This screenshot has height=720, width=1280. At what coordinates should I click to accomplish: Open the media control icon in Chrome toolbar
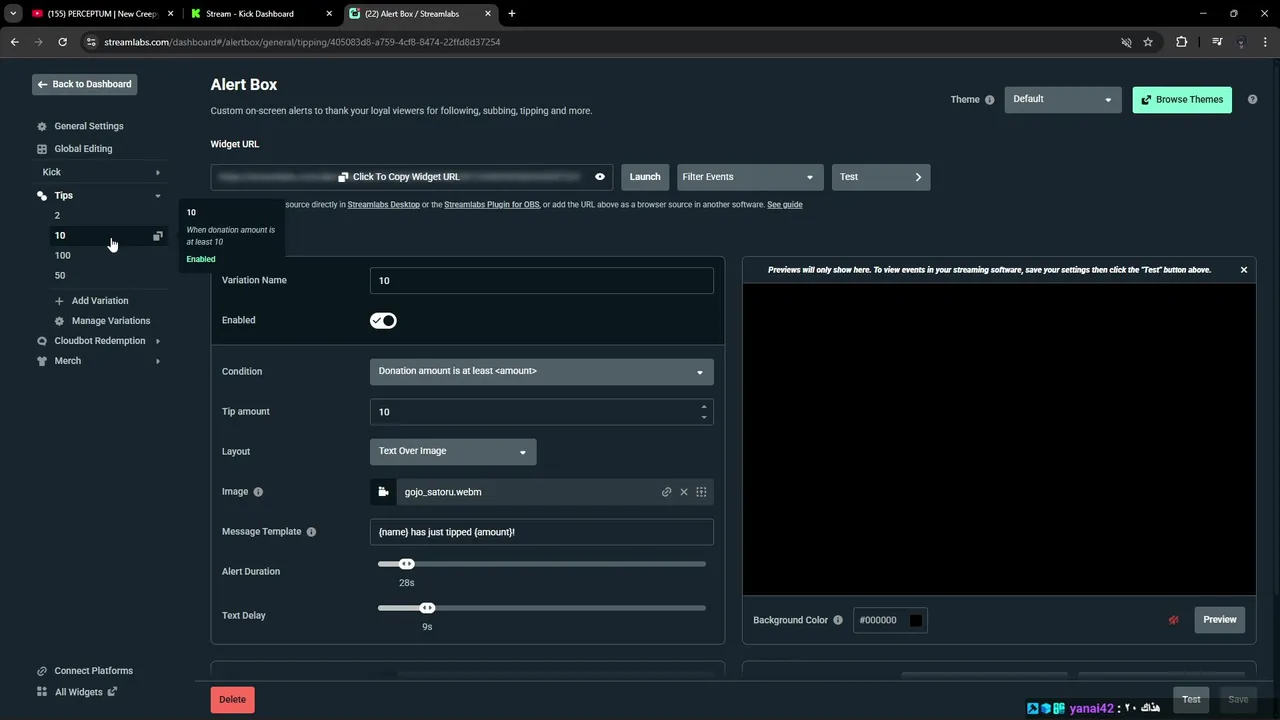[x=1217, y=42]
